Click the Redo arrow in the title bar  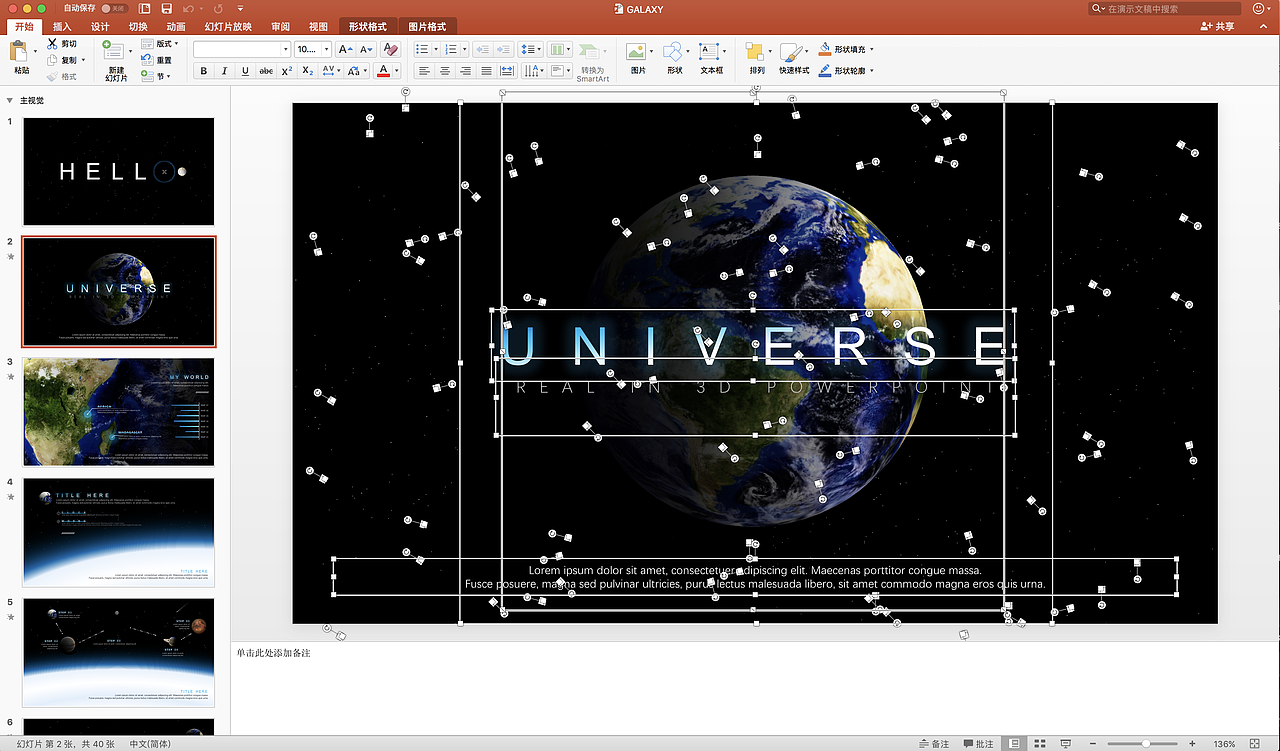[218, 8]
